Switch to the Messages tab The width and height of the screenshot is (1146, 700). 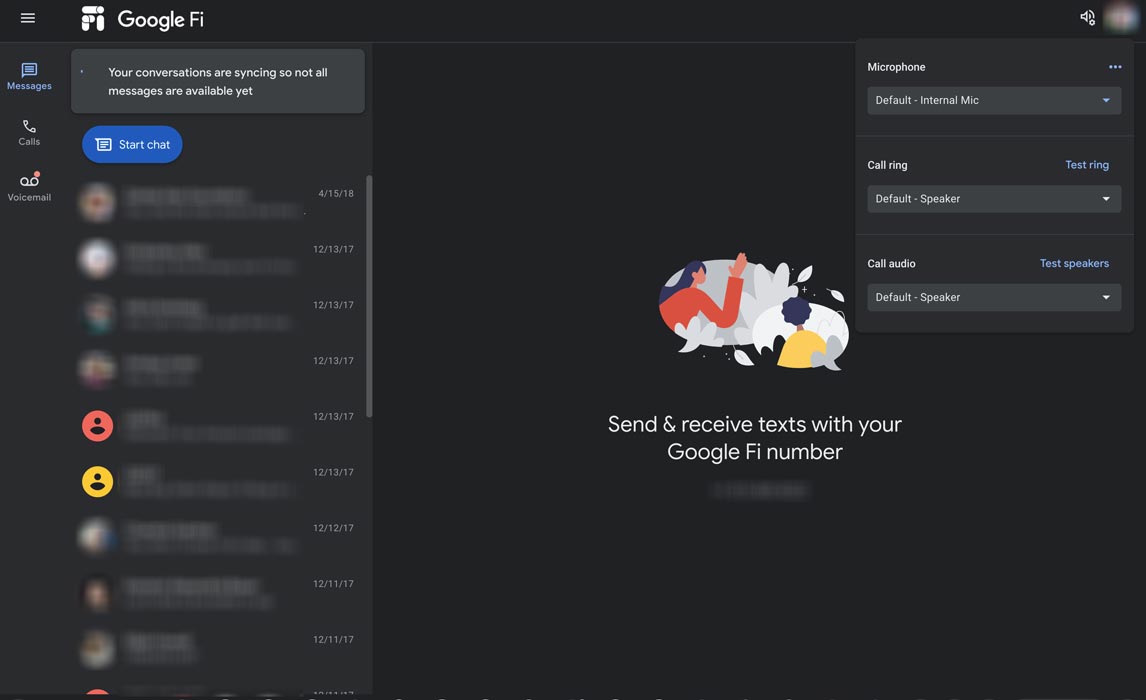pyautogui.click(x=29, y=77)
